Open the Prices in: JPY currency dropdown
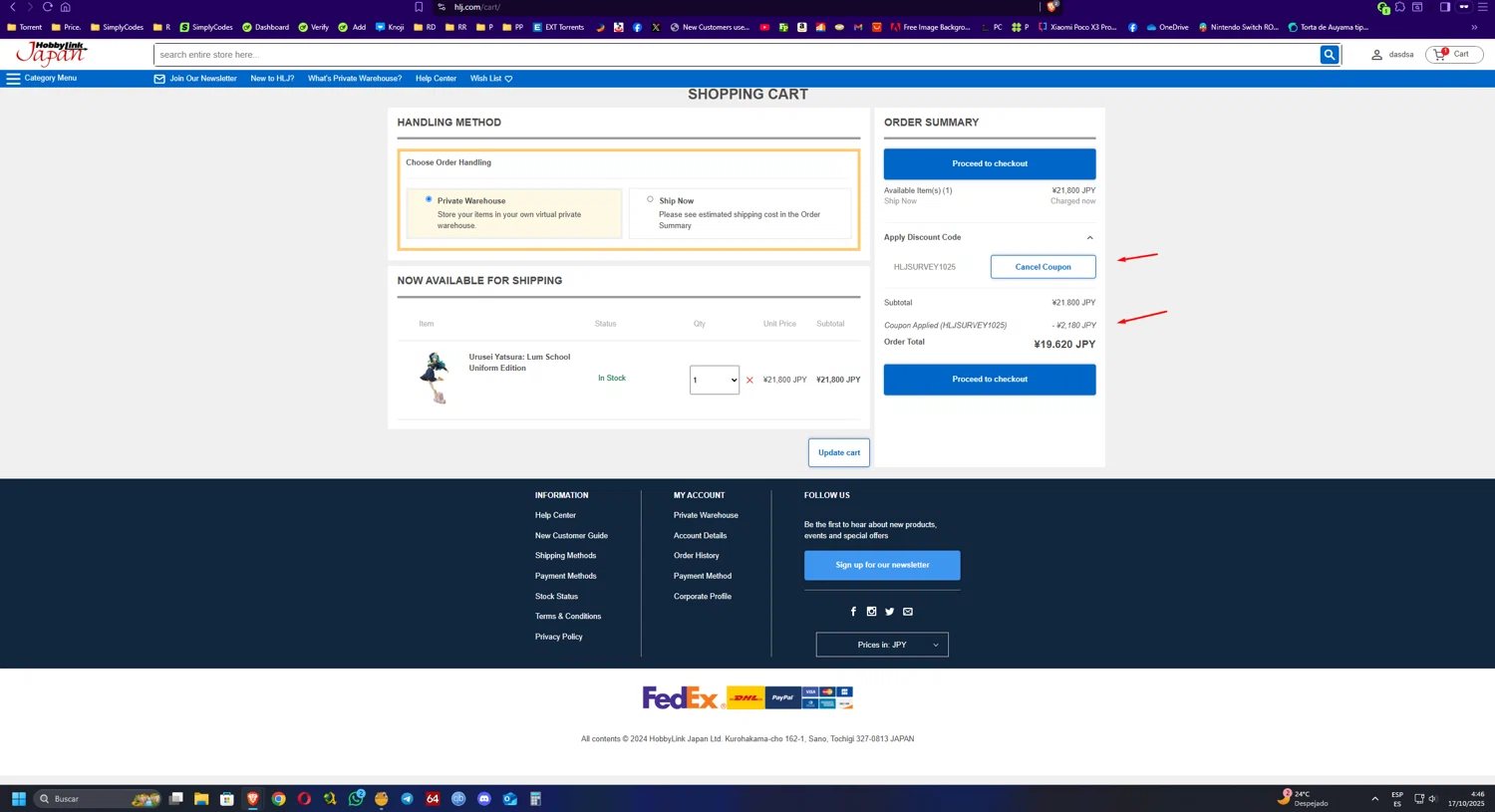Viewport: 1495px width, 812px height. tap(882, 645)
